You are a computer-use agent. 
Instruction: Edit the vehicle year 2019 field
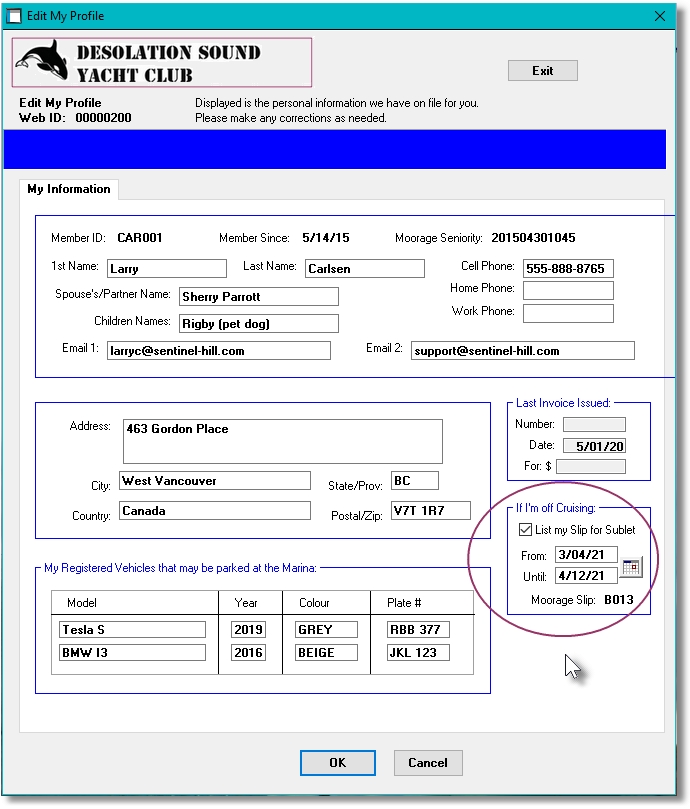249,630
